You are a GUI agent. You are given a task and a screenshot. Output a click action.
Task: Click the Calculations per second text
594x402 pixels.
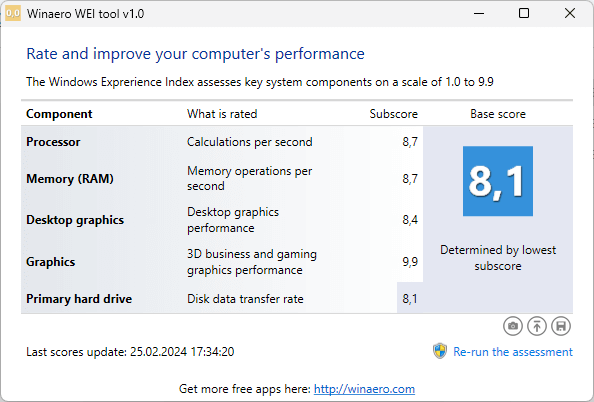(x=250, y=142)
